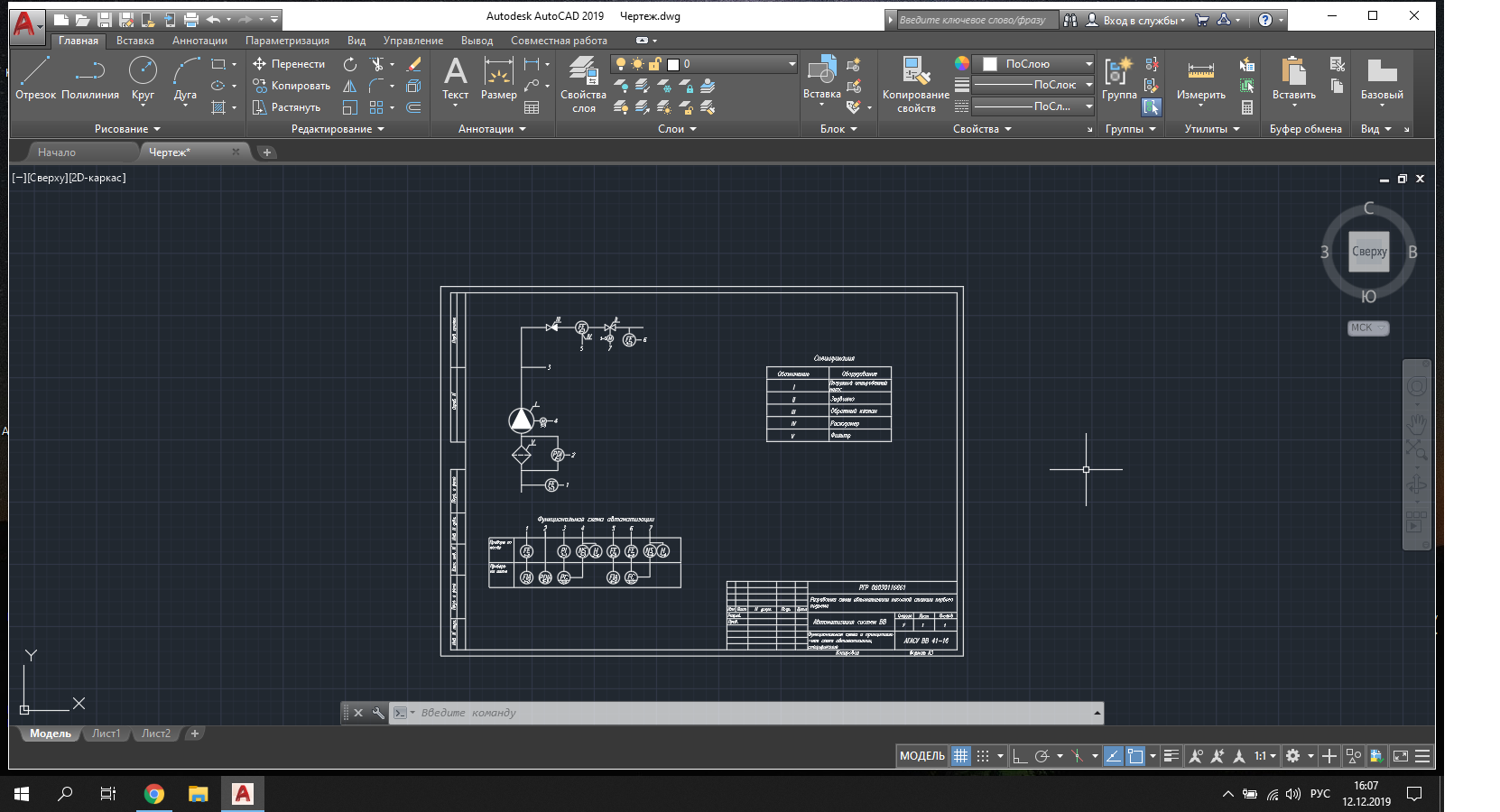Select the Размер dimension tool
Screen dimensions: 1500x812
[x=498, y=78]
